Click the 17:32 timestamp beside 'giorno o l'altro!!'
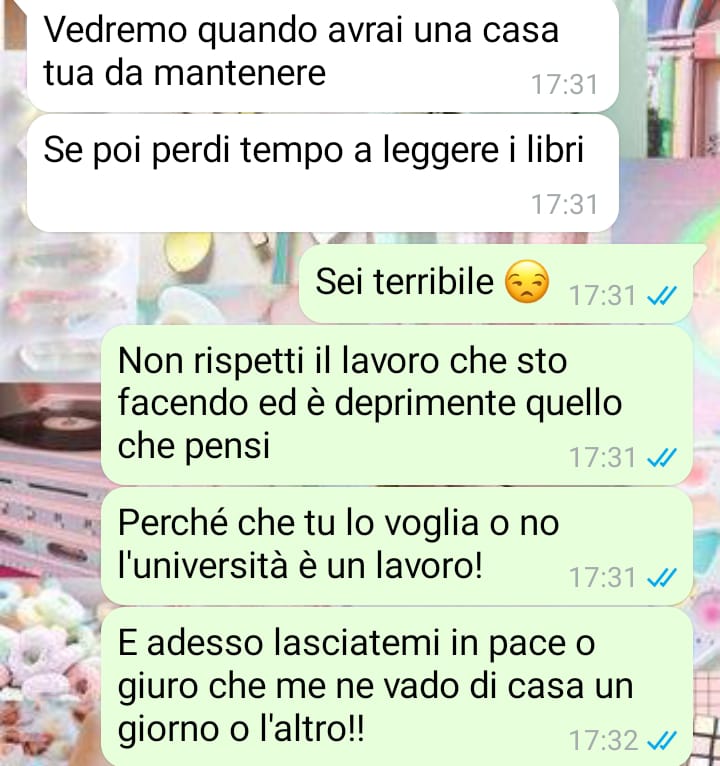The image size is (720, 766). click(x=604, y=740)
